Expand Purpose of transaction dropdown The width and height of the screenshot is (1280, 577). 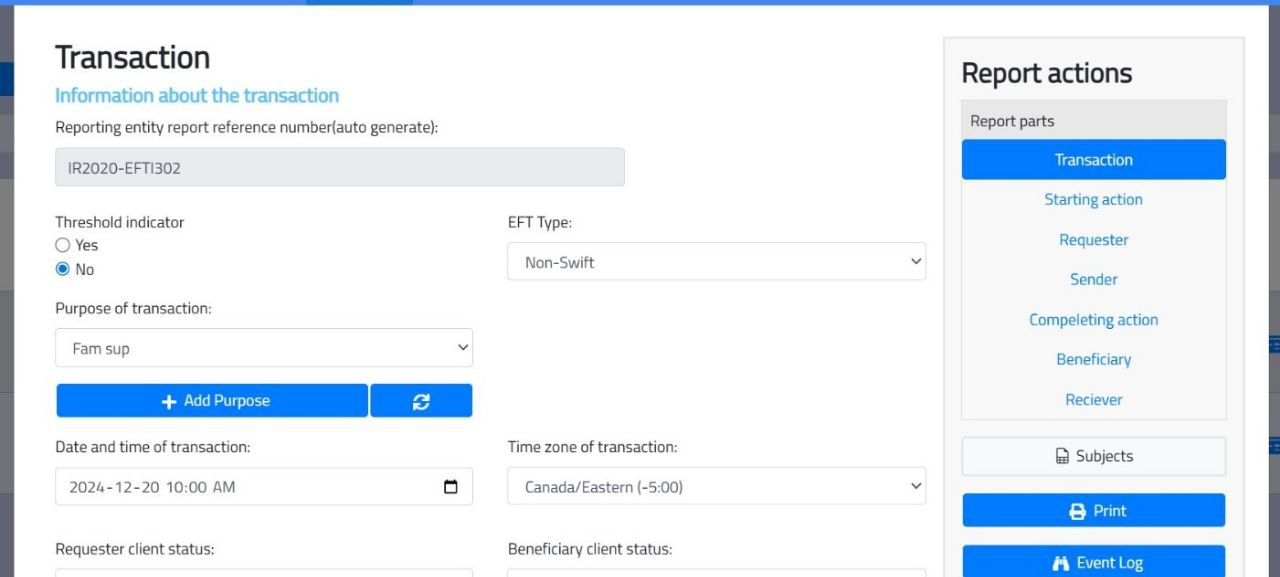click(264, 348)
